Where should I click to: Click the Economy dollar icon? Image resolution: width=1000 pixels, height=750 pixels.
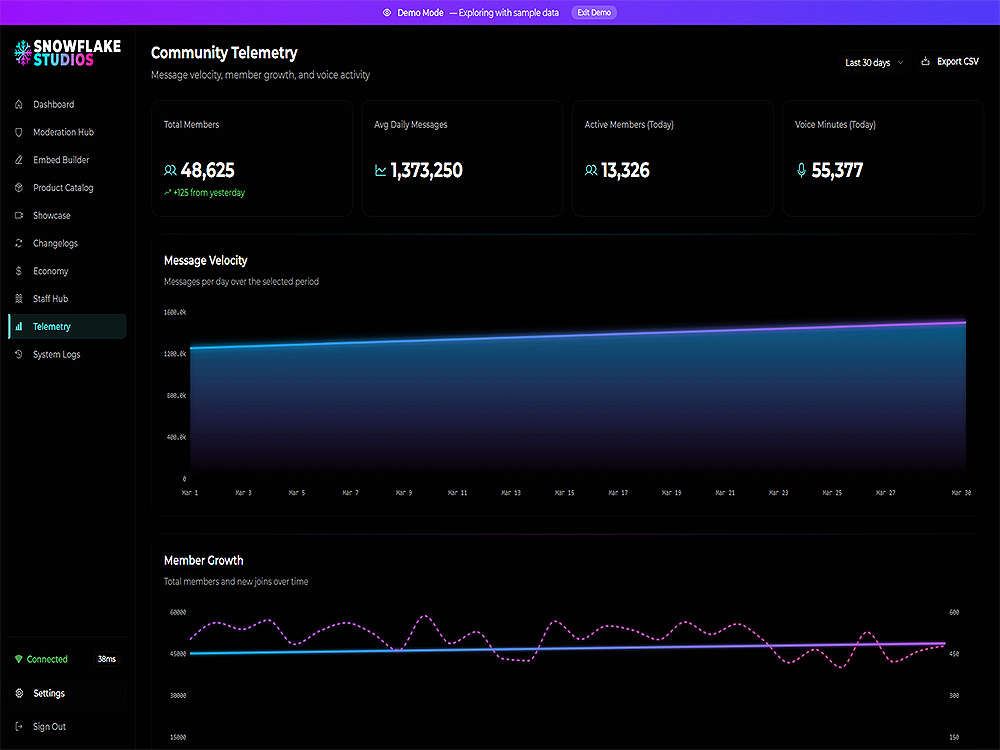[x=18, y=271]
